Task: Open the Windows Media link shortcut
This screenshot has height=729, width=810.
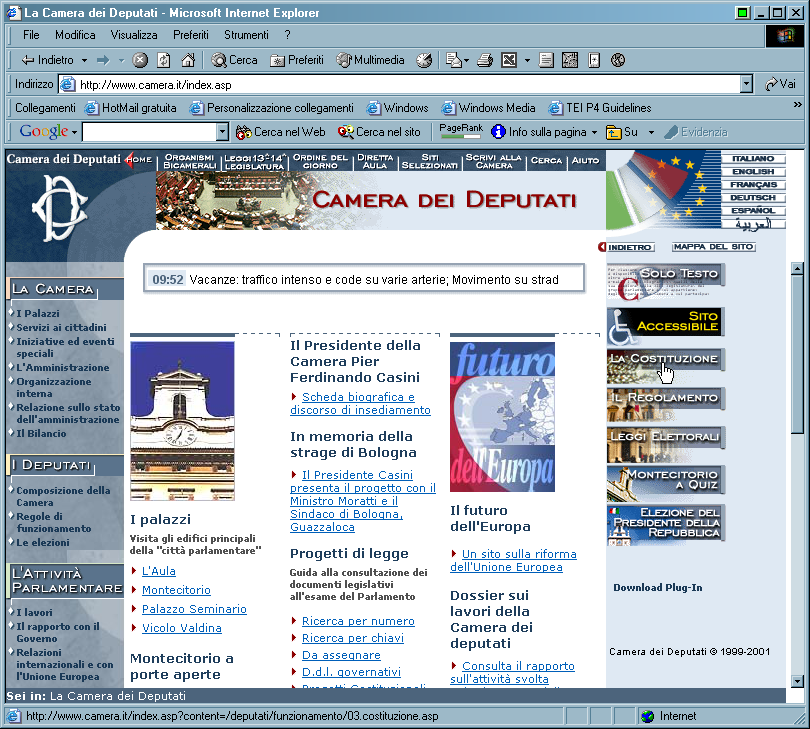Action: [x=489, y=108]
